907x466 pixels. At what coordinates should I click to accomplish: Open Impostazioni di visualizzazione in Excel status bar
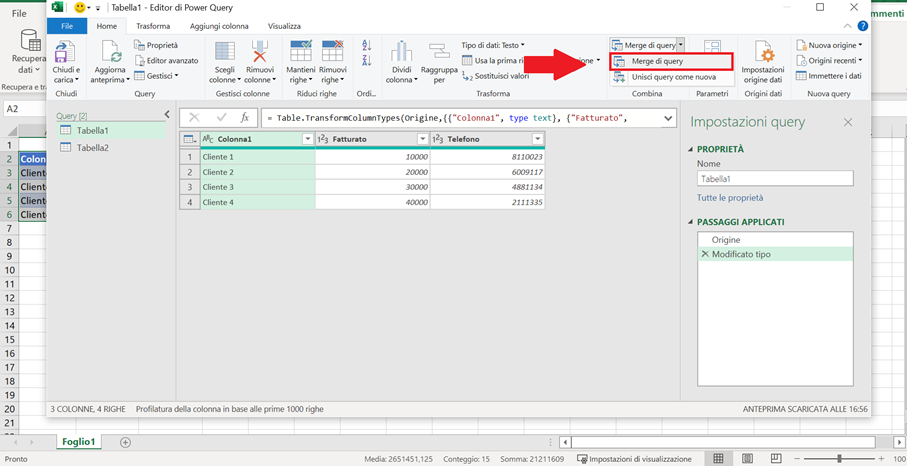[635, 459]
